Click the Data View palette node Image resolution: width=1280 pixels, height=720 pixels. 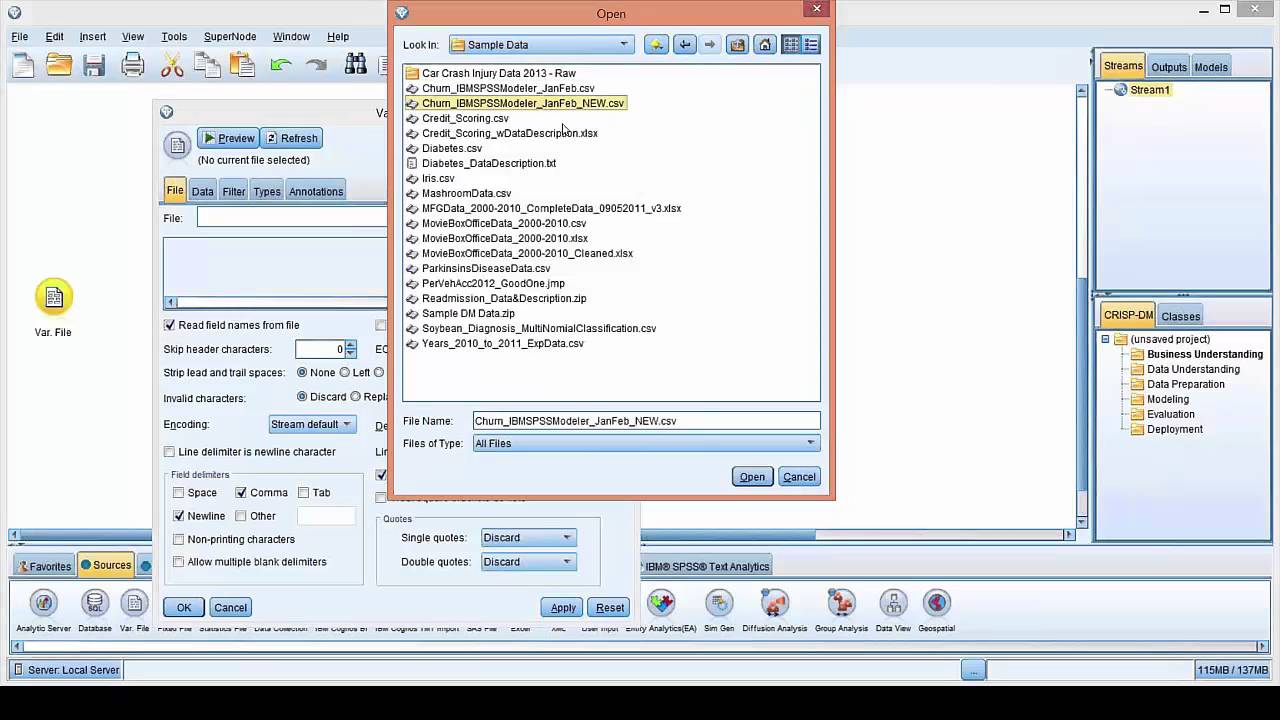click(893, 603)
